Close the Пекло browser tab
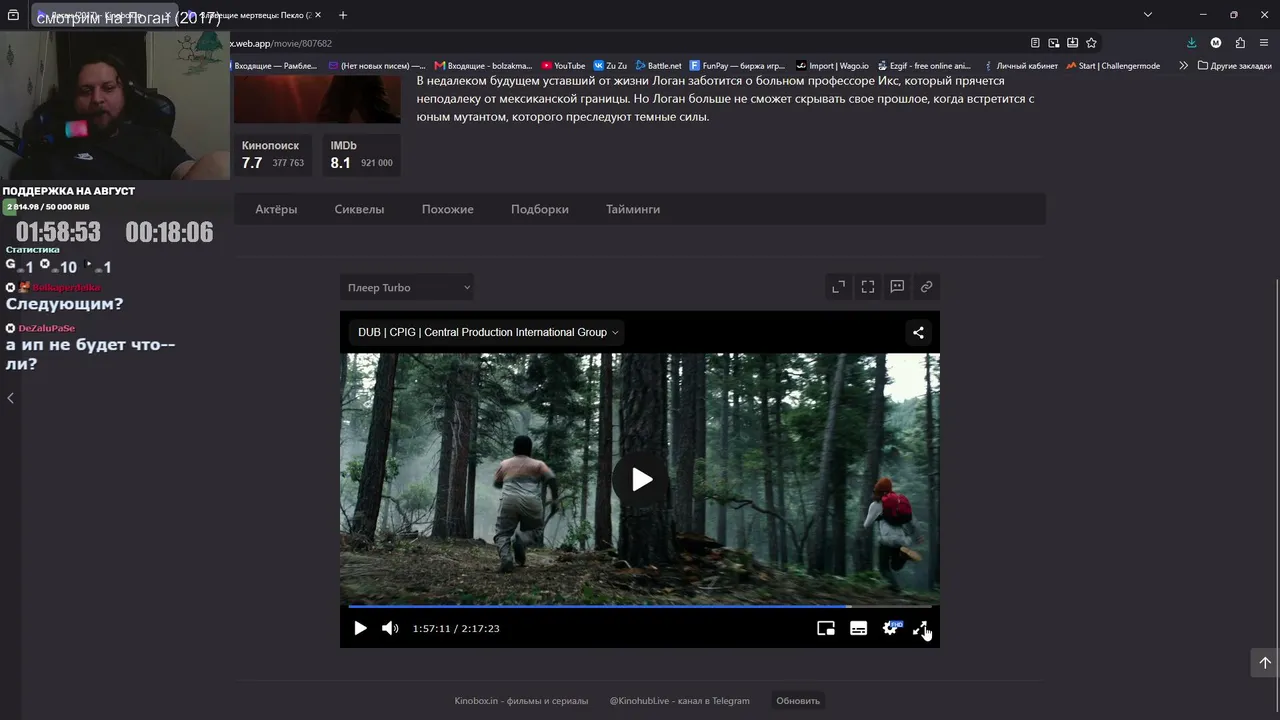The height and width of the screenshot is (720, 1280). [318, 15]
